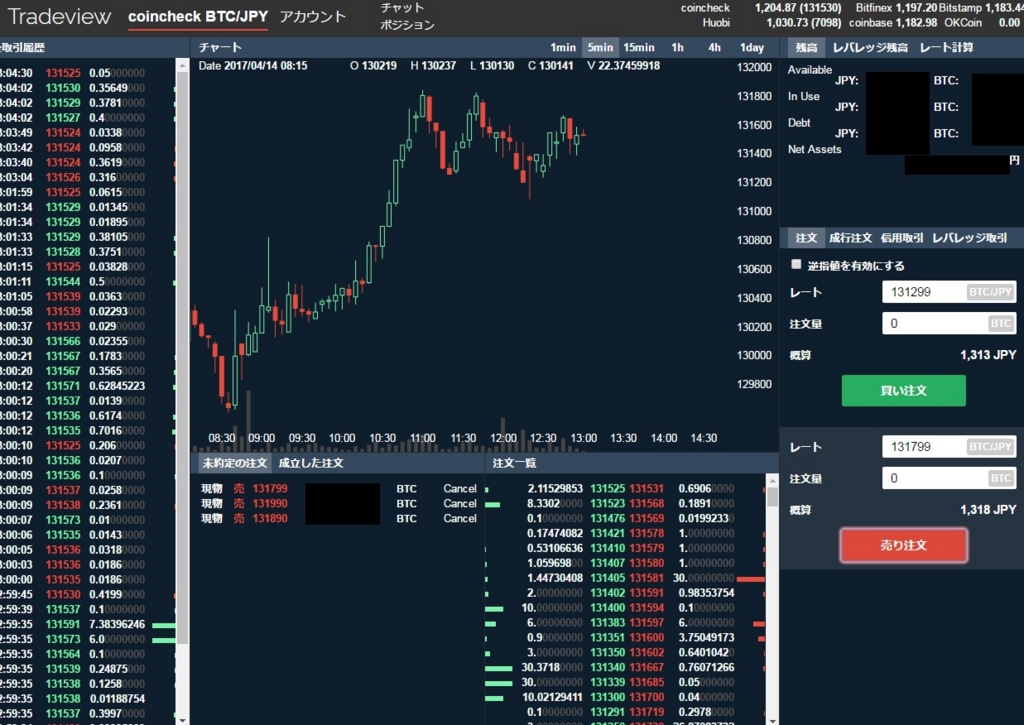The width and height of the screenshot is (1024, 725).
Task: Click bid price 131525 in order book
Action: point(607,489)
